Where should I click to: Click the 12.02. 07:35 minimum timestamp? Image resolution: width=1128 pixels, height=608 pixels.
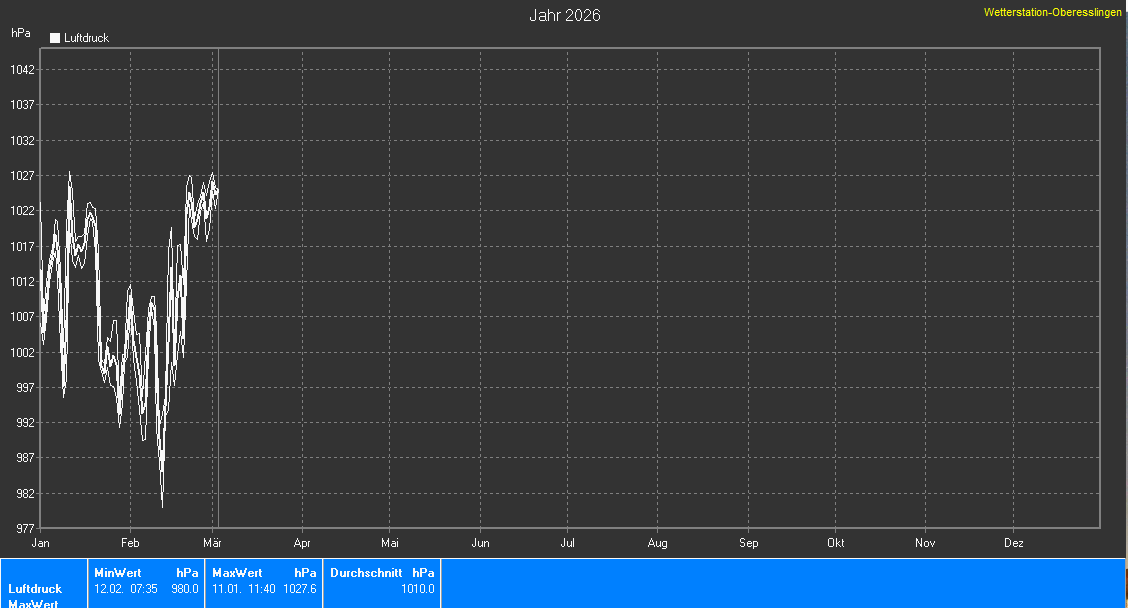126,589
